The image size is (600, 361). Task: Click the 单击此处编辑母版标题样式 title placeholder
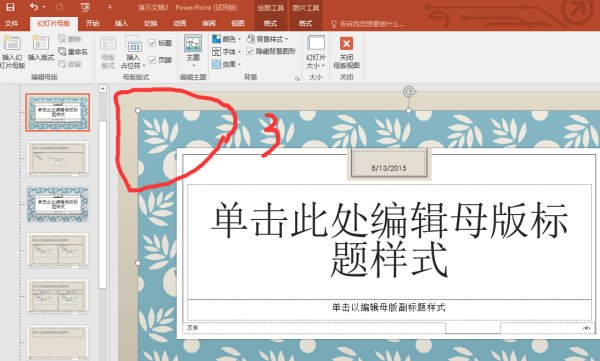coord(389,241)
